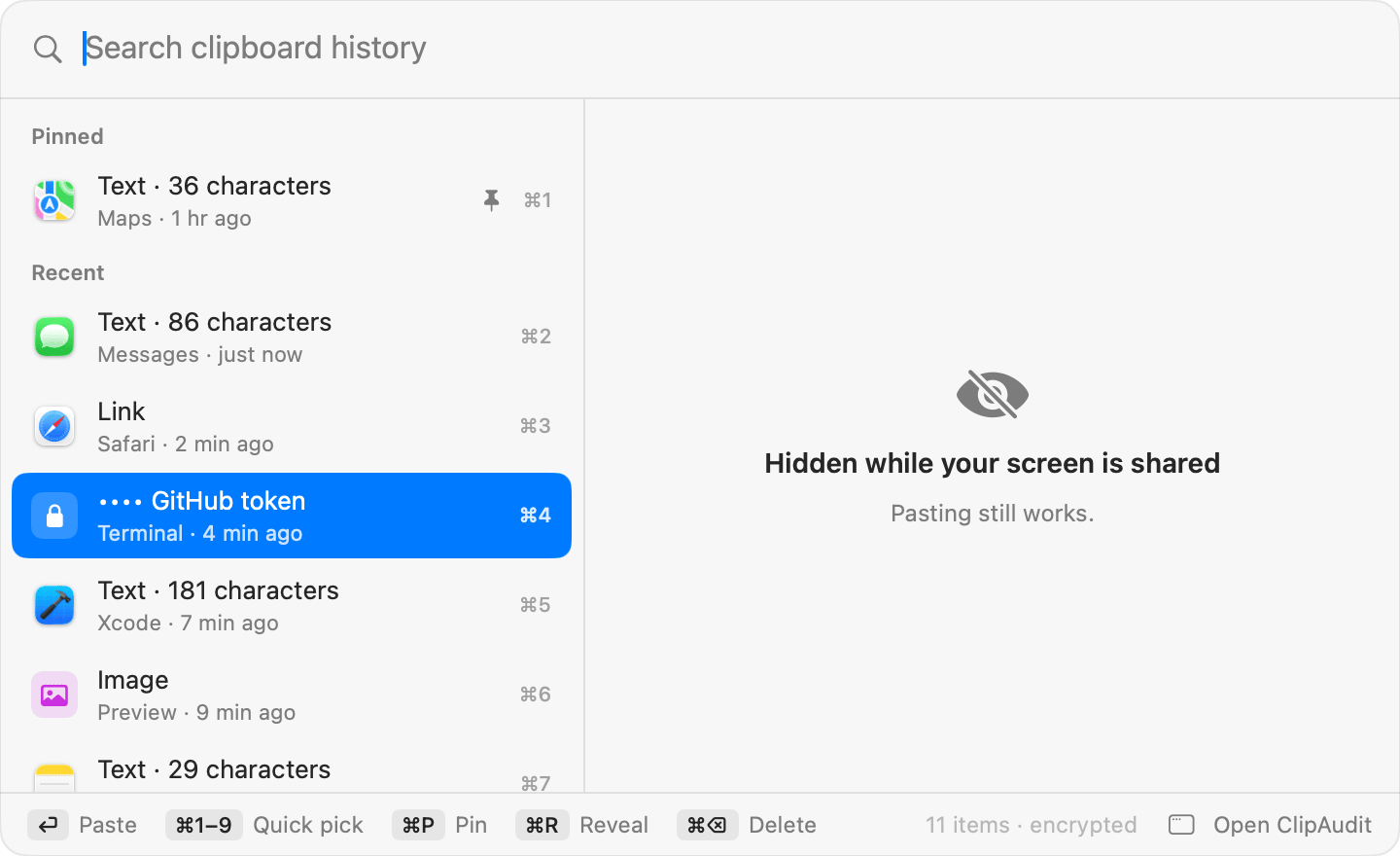Select the Text · 29 characters entry
The width and height of the screenshot is (1400, 856).
[x=292, y=767]
